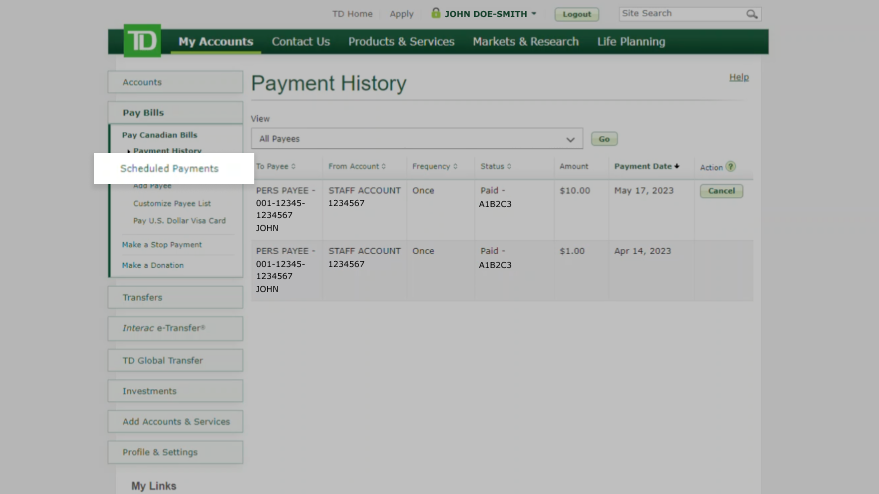Sort by Status column arrows
Image resolution: width=879 pixels, height=494 pixels.
tap(509, 167)
